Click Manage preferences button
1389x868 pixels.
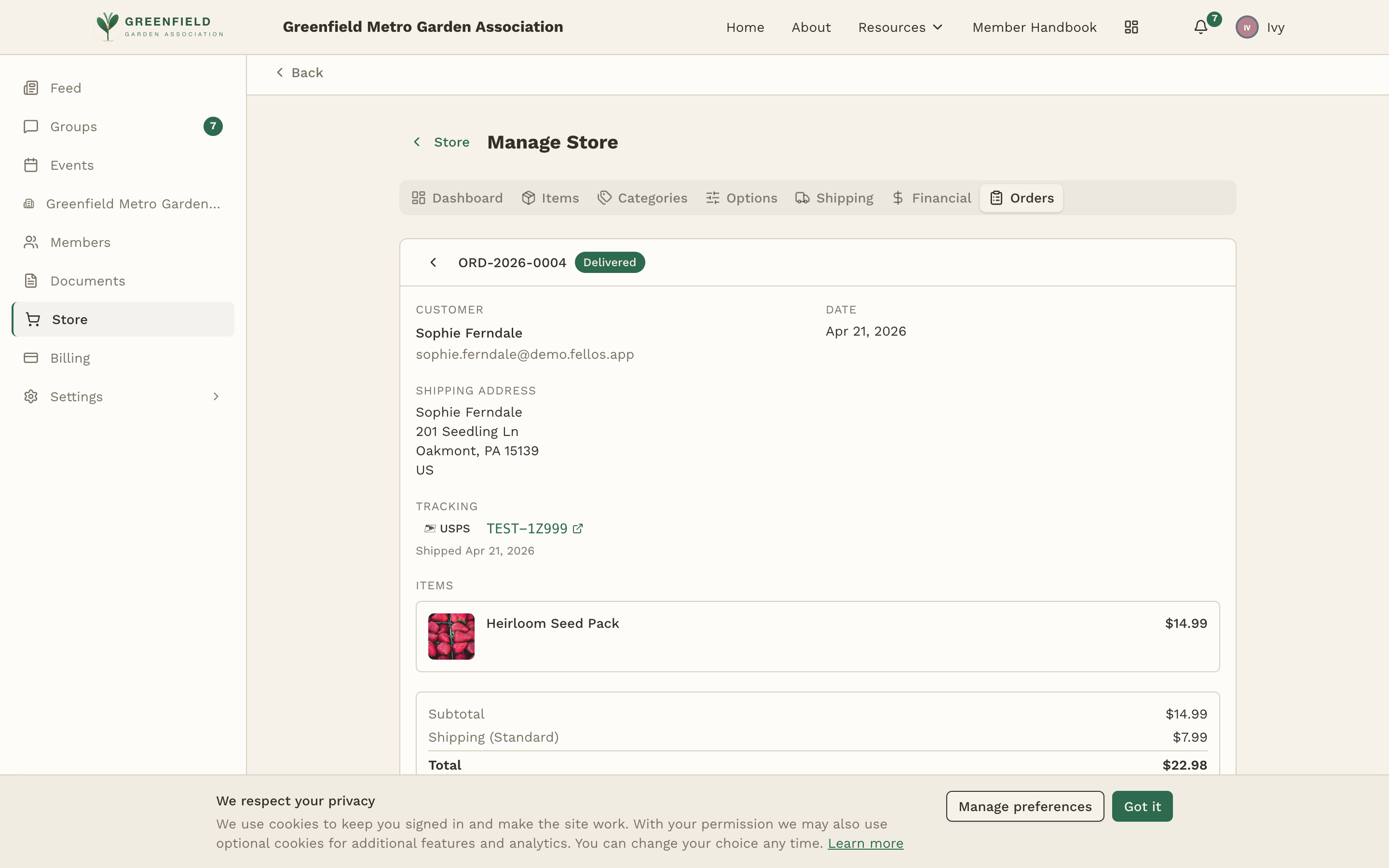point(1024,806)
